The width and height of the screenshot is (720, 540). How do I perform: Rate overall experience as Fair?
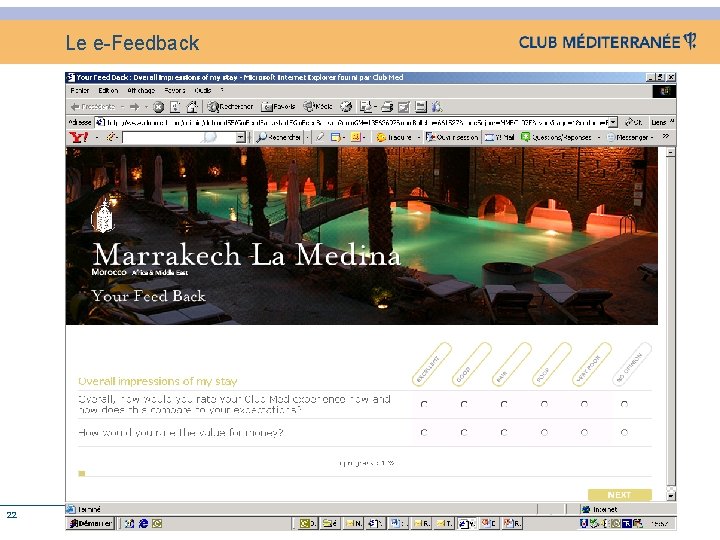tap(504, 404)
